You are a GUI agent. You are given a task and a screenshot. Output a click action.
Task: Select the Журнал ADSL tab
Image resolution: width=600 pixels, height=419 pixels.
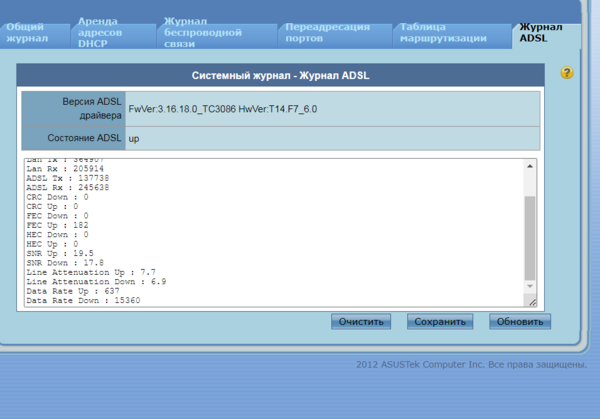pyautogui.click(x=547, y=35)
